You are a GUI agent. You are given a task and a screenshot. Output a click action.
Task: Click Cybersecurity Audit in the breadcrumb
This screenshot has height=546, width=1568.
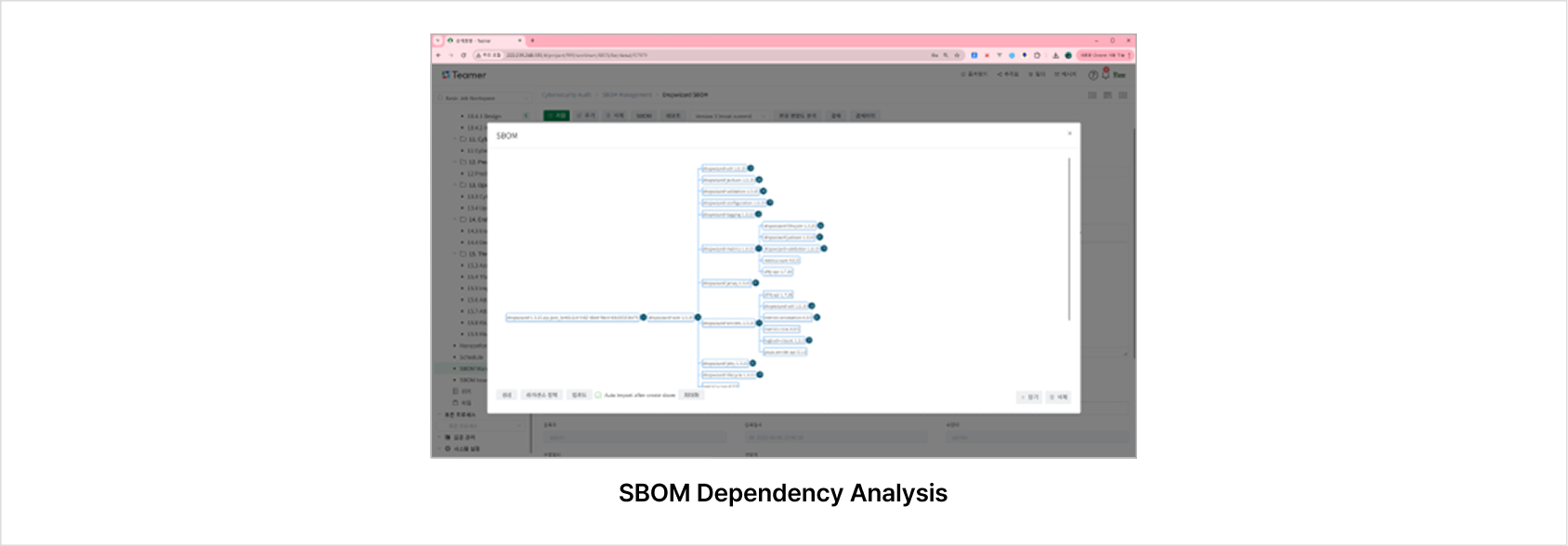click(566, 95)
